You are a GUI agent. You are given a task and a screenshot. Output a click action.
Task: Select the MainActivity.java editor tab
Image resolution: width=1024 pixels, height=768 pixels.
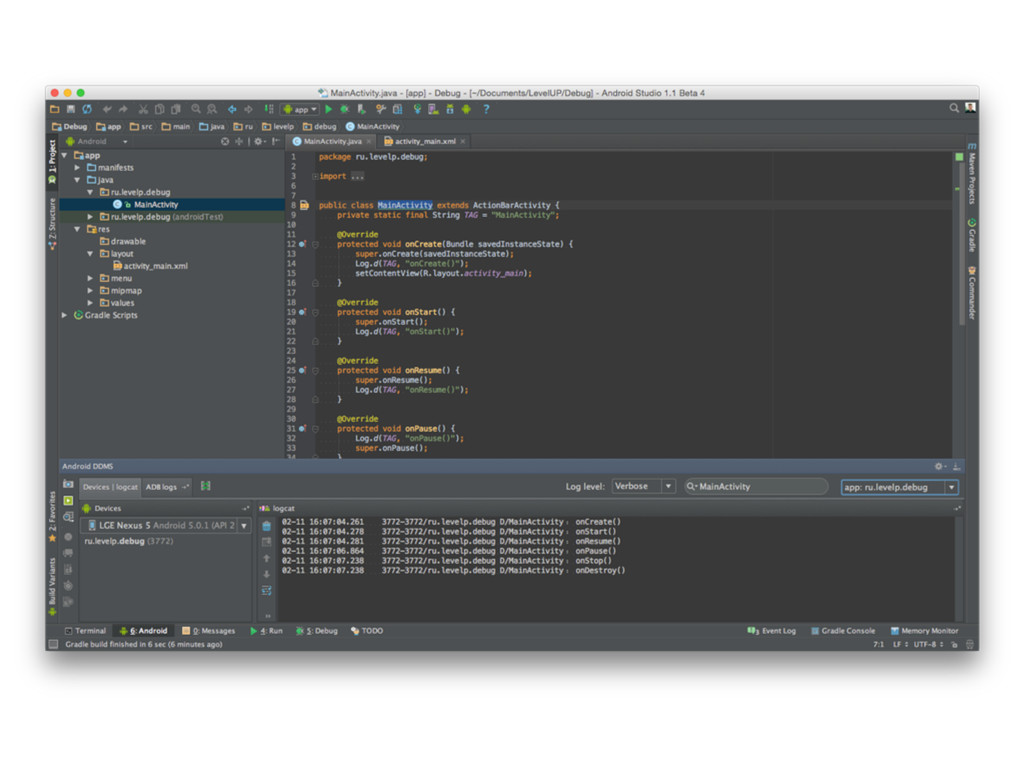tap(332, 141)
